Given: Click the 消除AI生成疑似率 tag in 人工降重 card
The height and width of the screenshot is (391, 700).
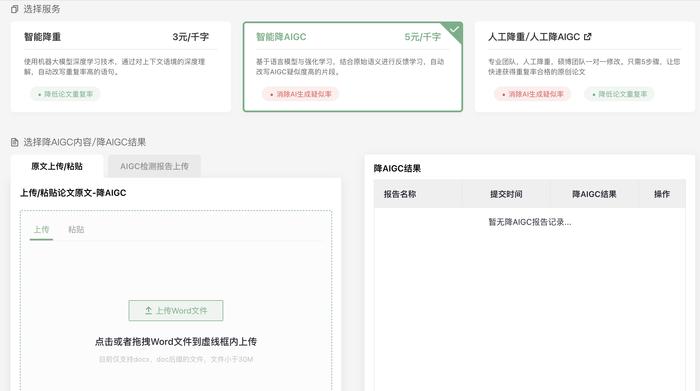Looking at the screenshot, I should pos(533,94).
